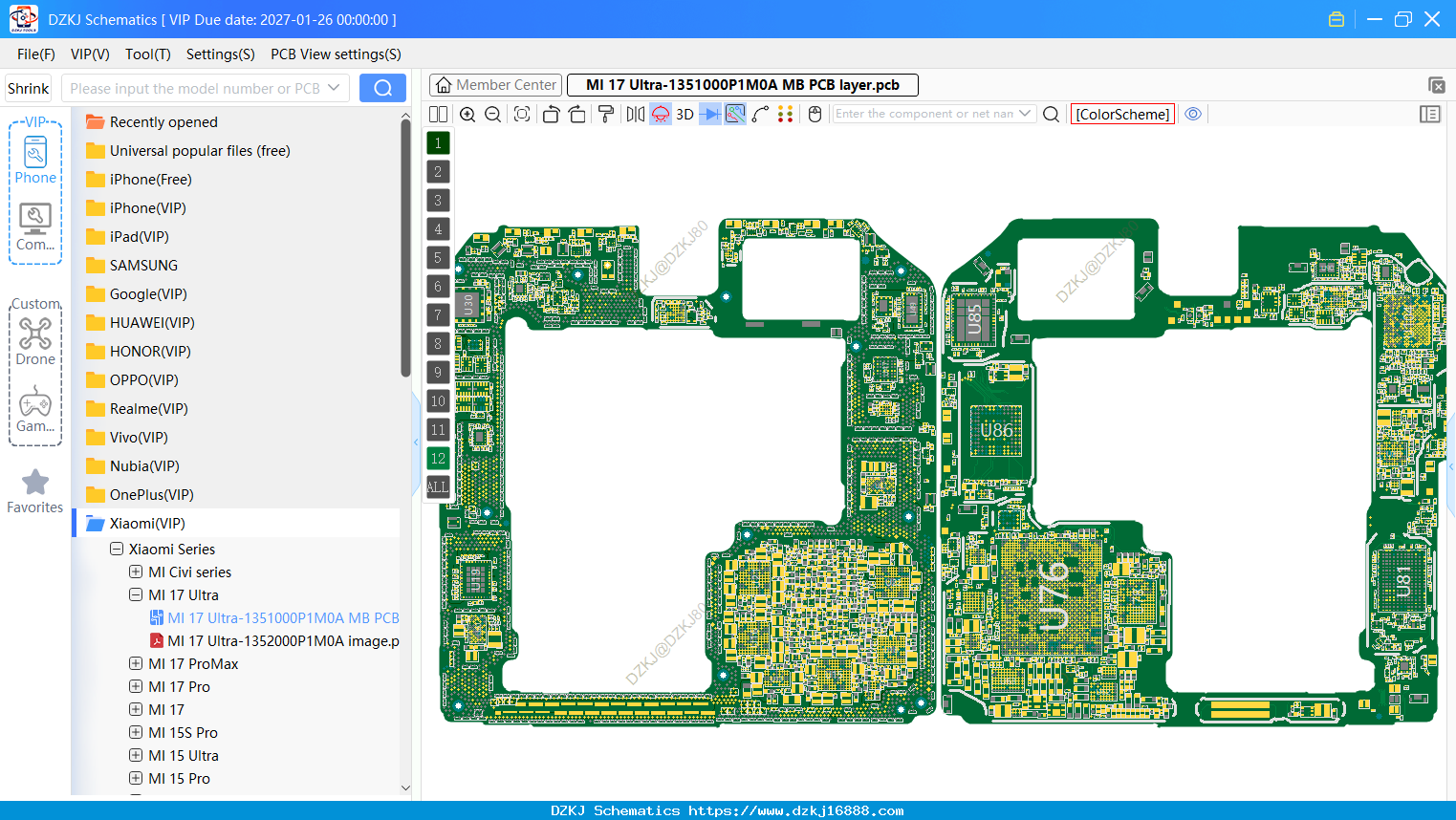Expand the MI Civi series node

pos(136,572)
